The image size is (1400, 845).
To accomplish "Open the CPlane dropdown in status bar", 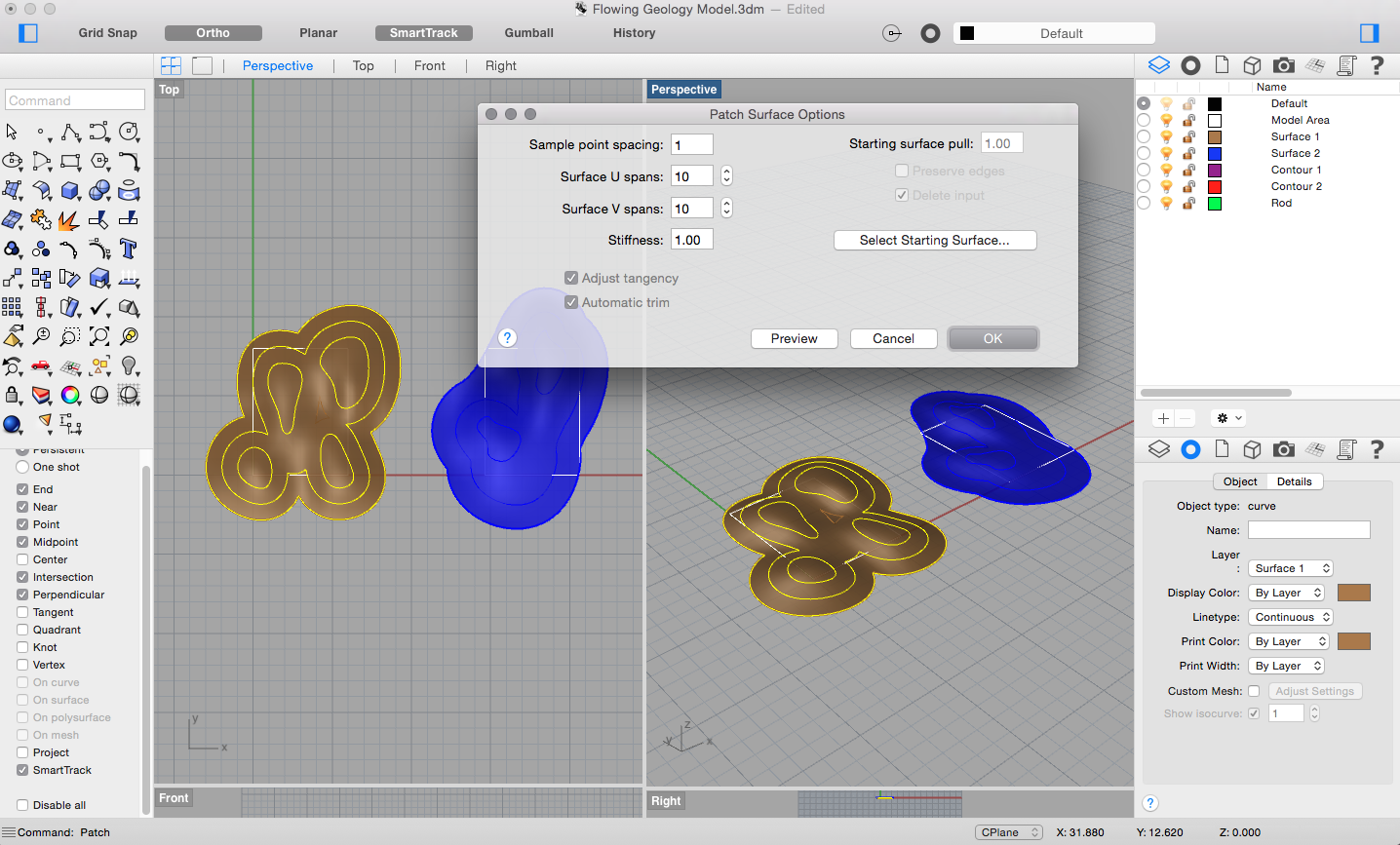I will pyautogui.click(x=1009, y=832).
